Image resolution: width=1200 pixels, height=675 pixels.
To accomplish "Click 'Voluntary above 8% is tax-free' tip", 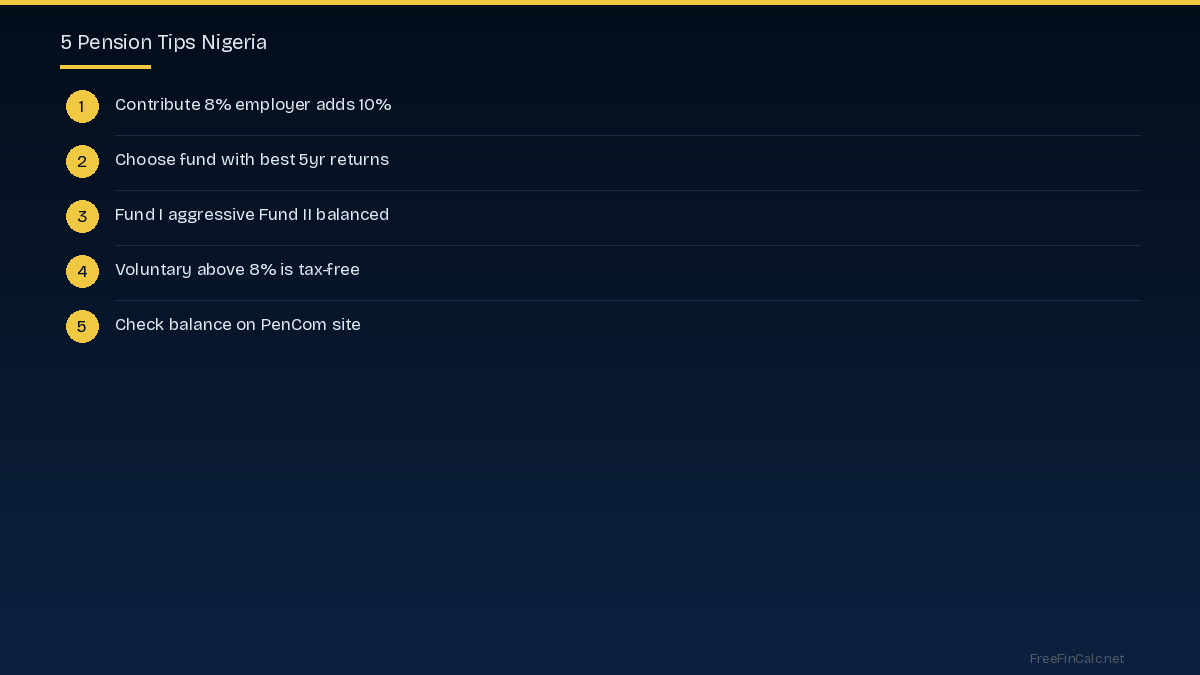I will tap(237, 270).
